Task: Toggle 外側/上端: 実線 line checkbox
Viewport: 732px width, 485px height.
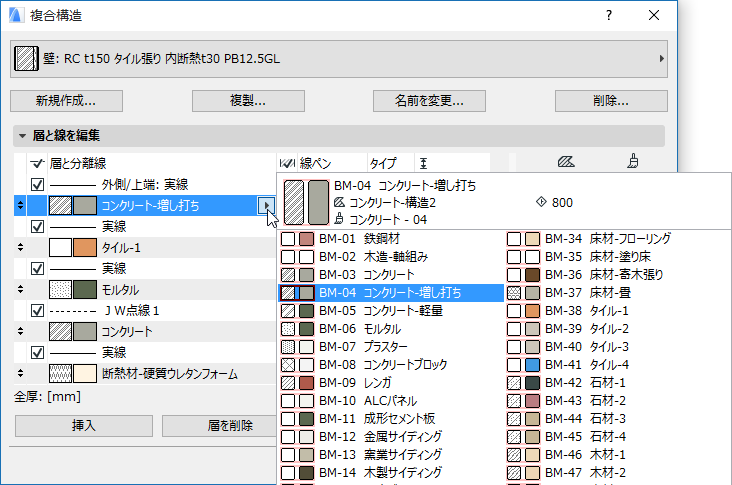Action: pyautogui.click(x=37, y=184)
